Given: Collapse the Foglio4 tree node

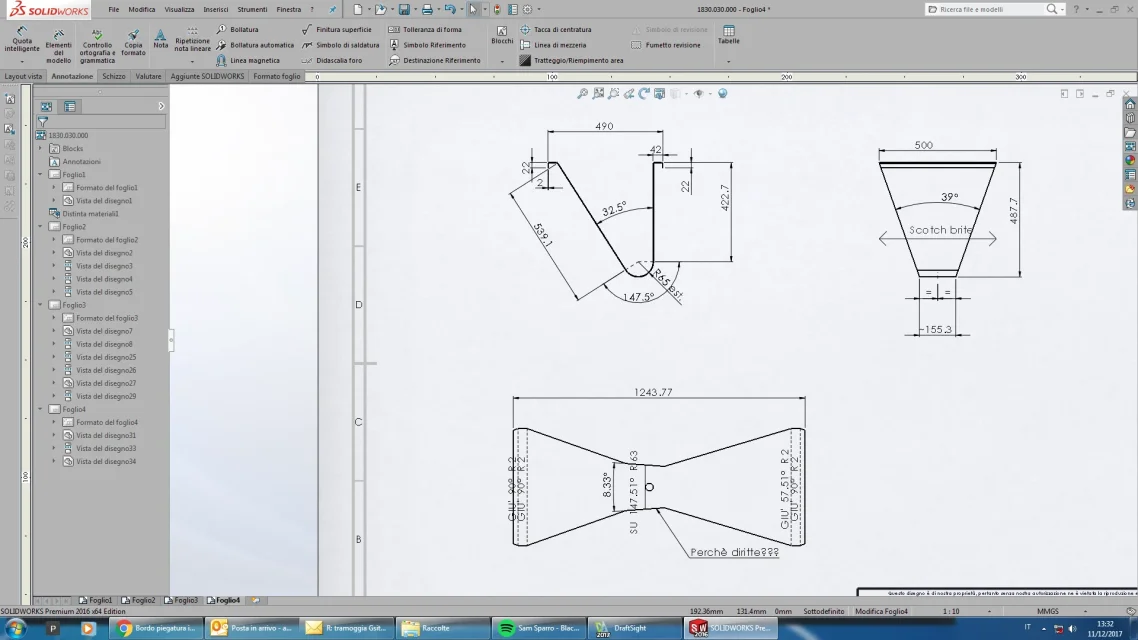Looking at the screenshot, I should tap(41, 409).
